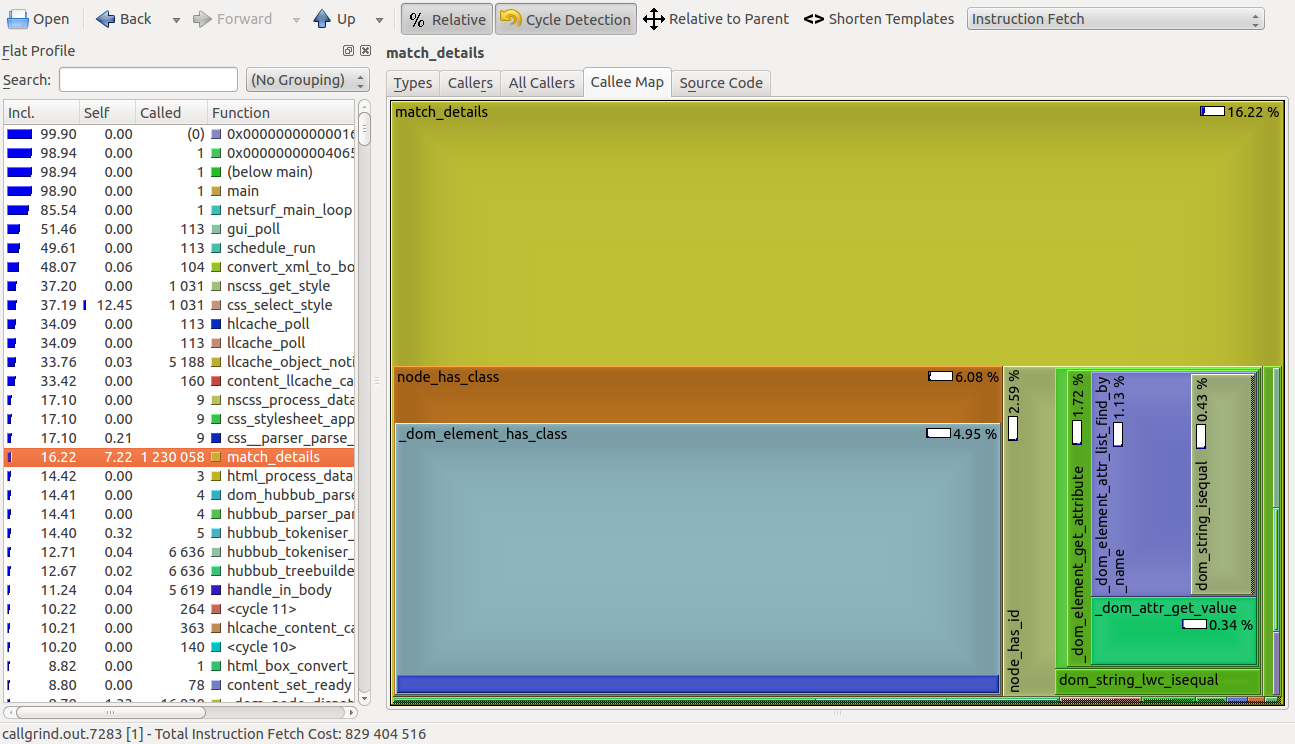Open the No Grouping dropdown
This screenshot has height=744, width=1295.
click(307, 80)
